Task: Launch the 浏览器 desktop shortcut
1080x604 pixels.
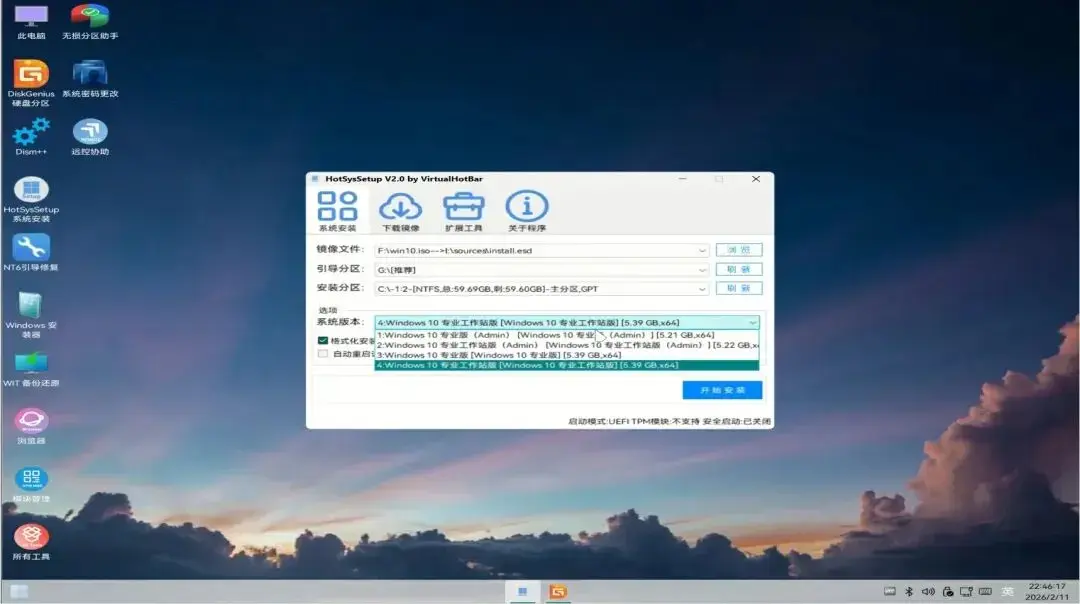Action: click(x=31, y=421)
